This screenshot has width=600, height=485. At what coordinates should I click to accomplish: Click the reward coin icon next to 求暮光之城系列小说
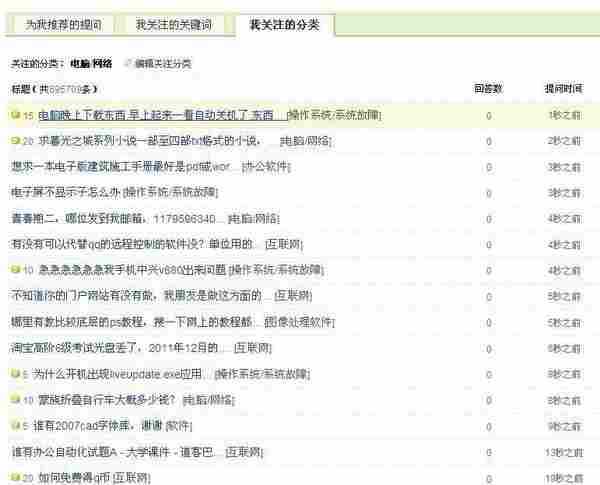(x=15, y=141)
